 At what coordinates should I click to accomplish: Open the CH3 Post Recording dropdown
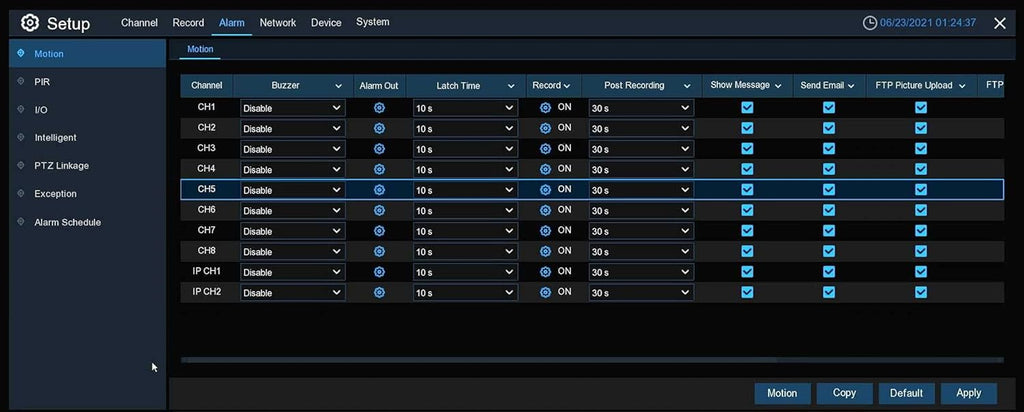641,149
